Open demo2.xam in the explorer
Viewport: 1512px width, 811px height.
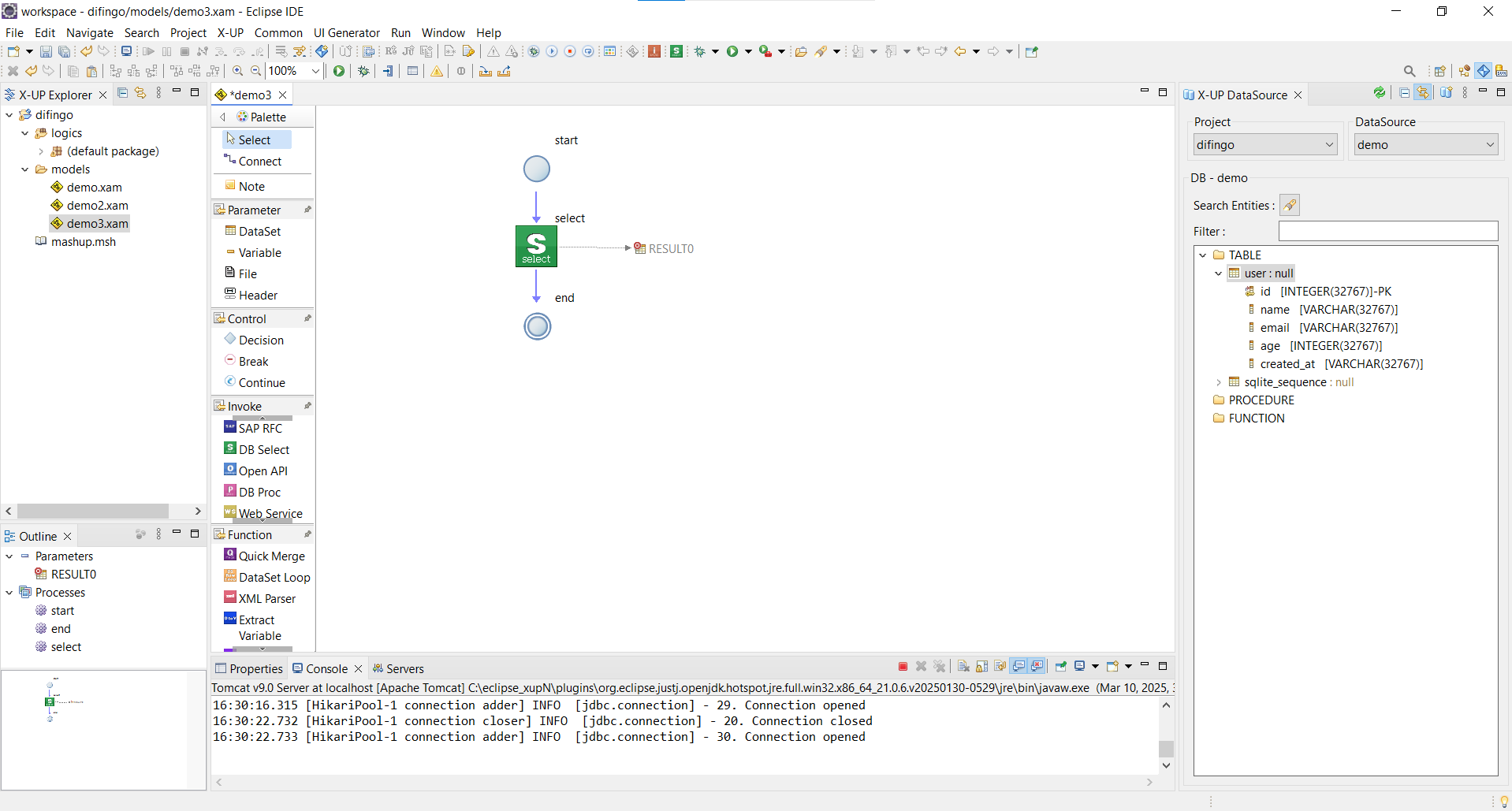click(97, 206)
